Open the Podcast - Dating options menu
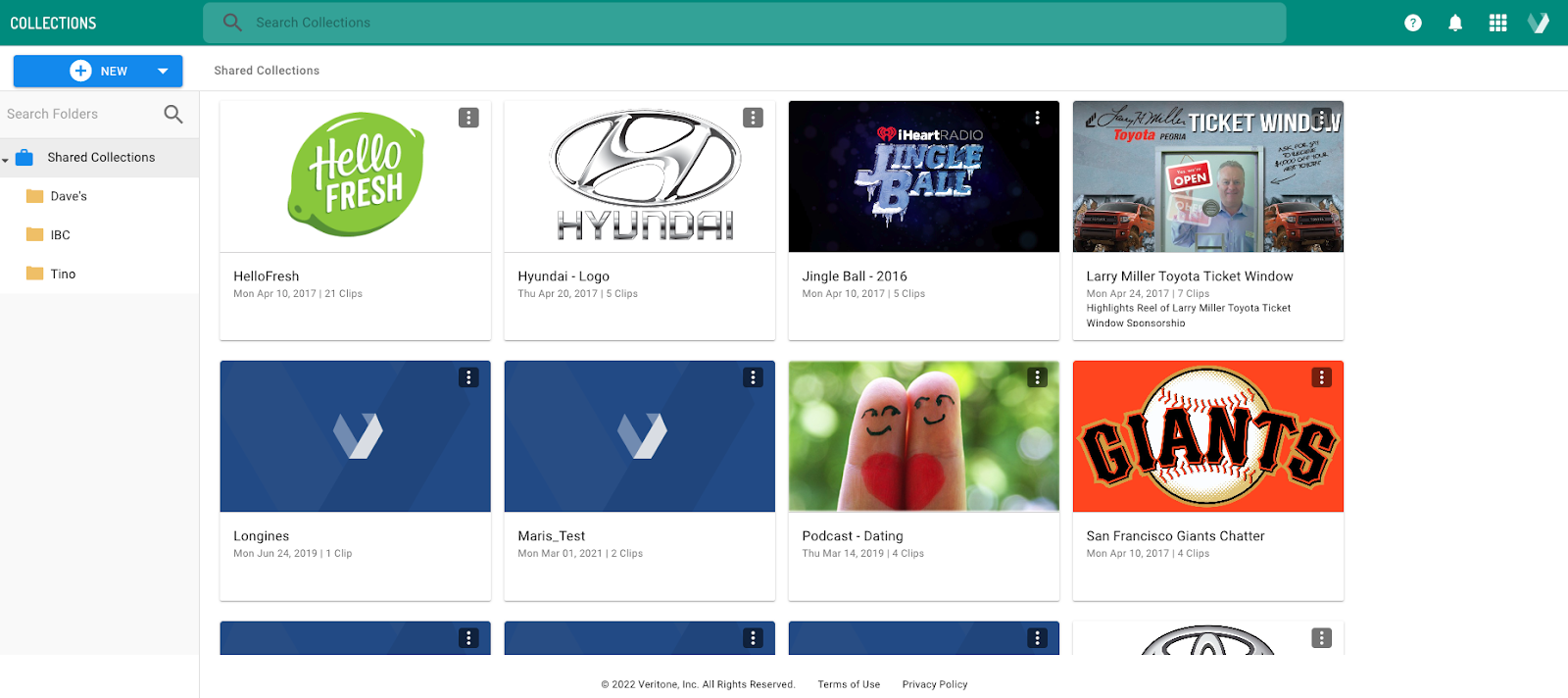The width and height of the screenshot is (1568, 698). (x=1037, y=377)
